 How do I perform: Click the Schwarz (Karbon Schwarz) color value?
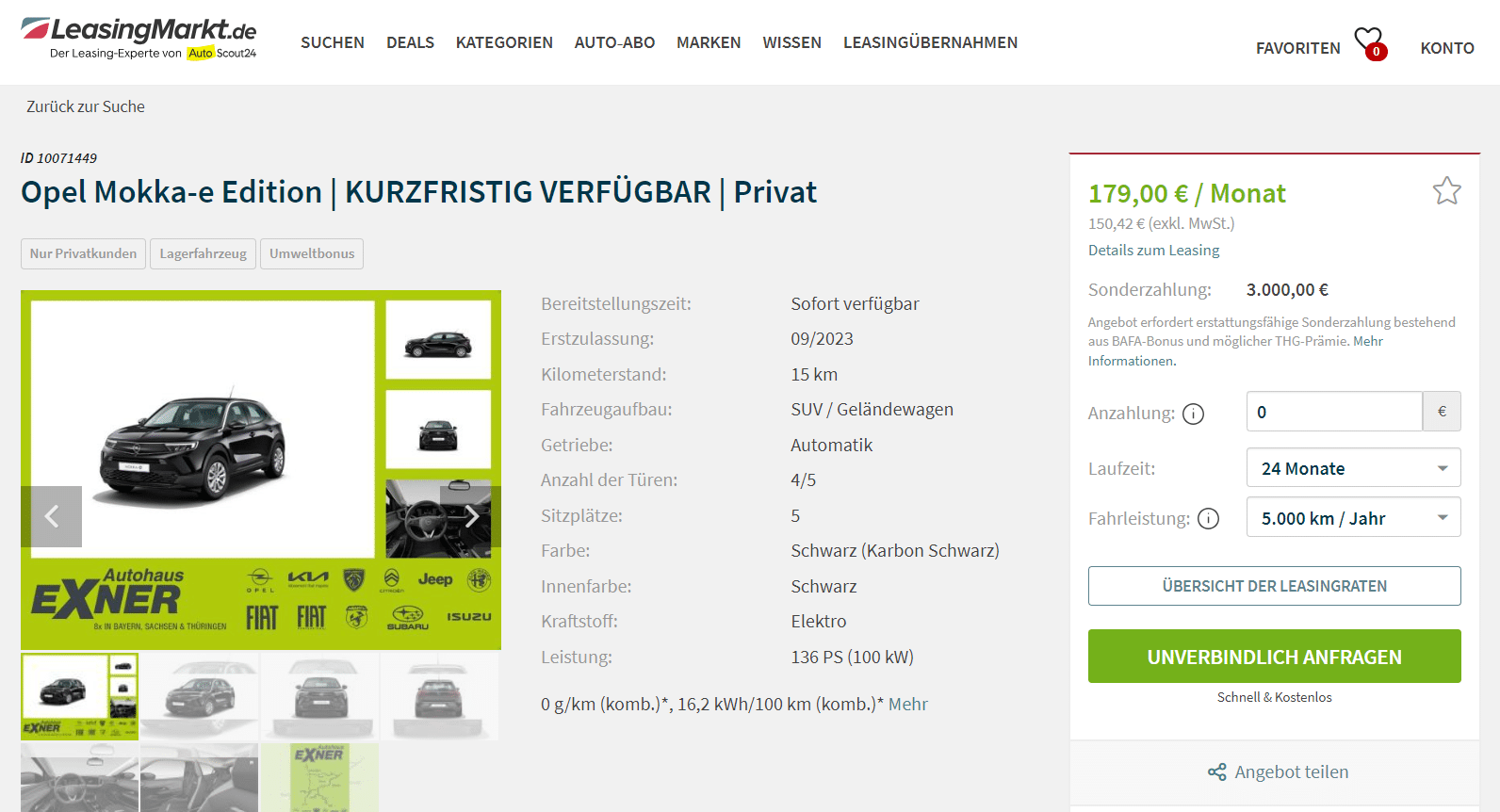coord(895,551)
